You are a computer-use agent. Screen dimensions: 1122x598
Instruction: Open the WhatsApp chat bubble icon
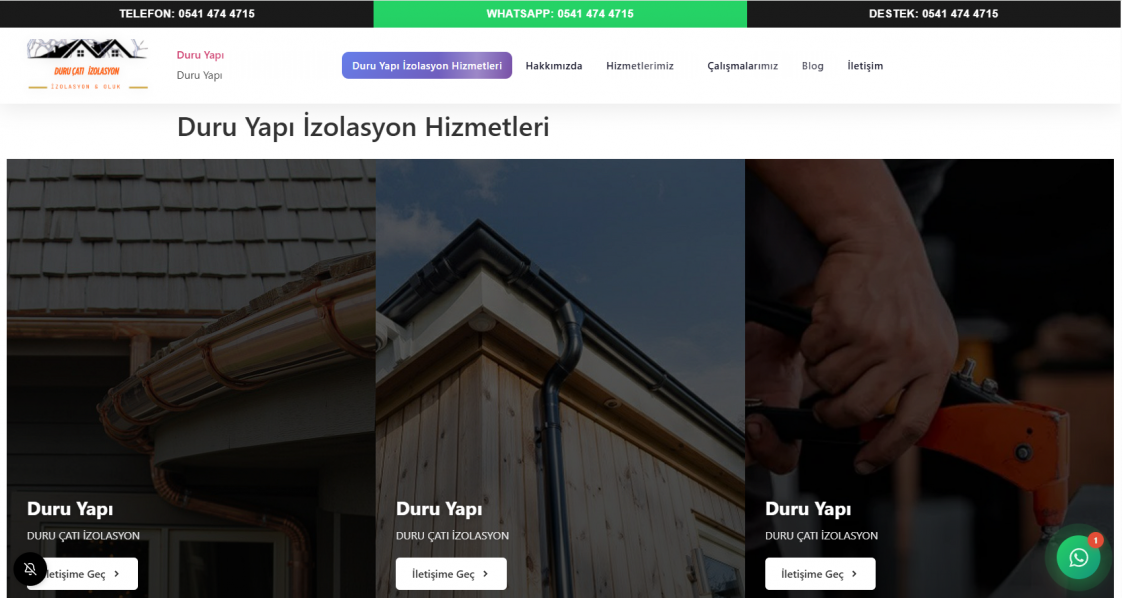pyautogui.click(x=1078, y=558)
